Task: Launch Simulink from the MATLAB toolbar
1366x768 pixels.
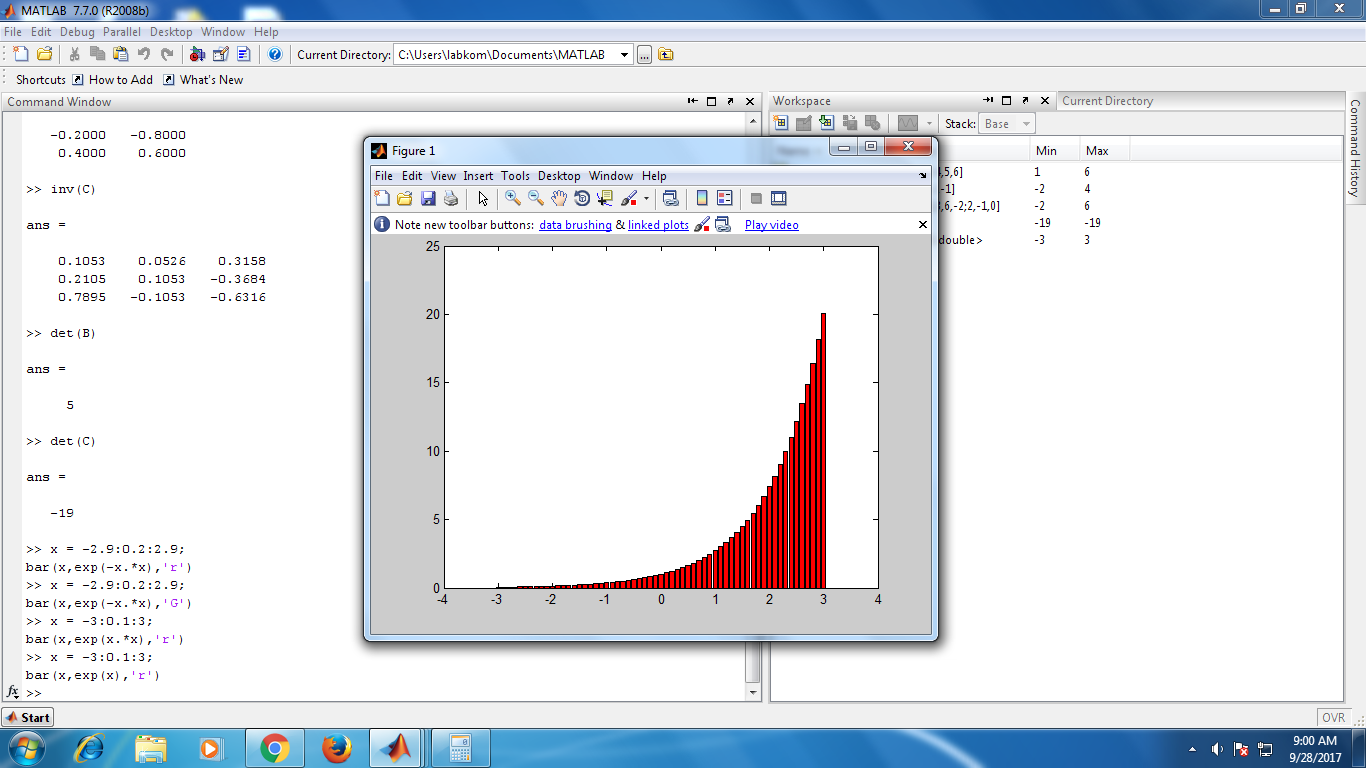Action: (x=197, y=54)
